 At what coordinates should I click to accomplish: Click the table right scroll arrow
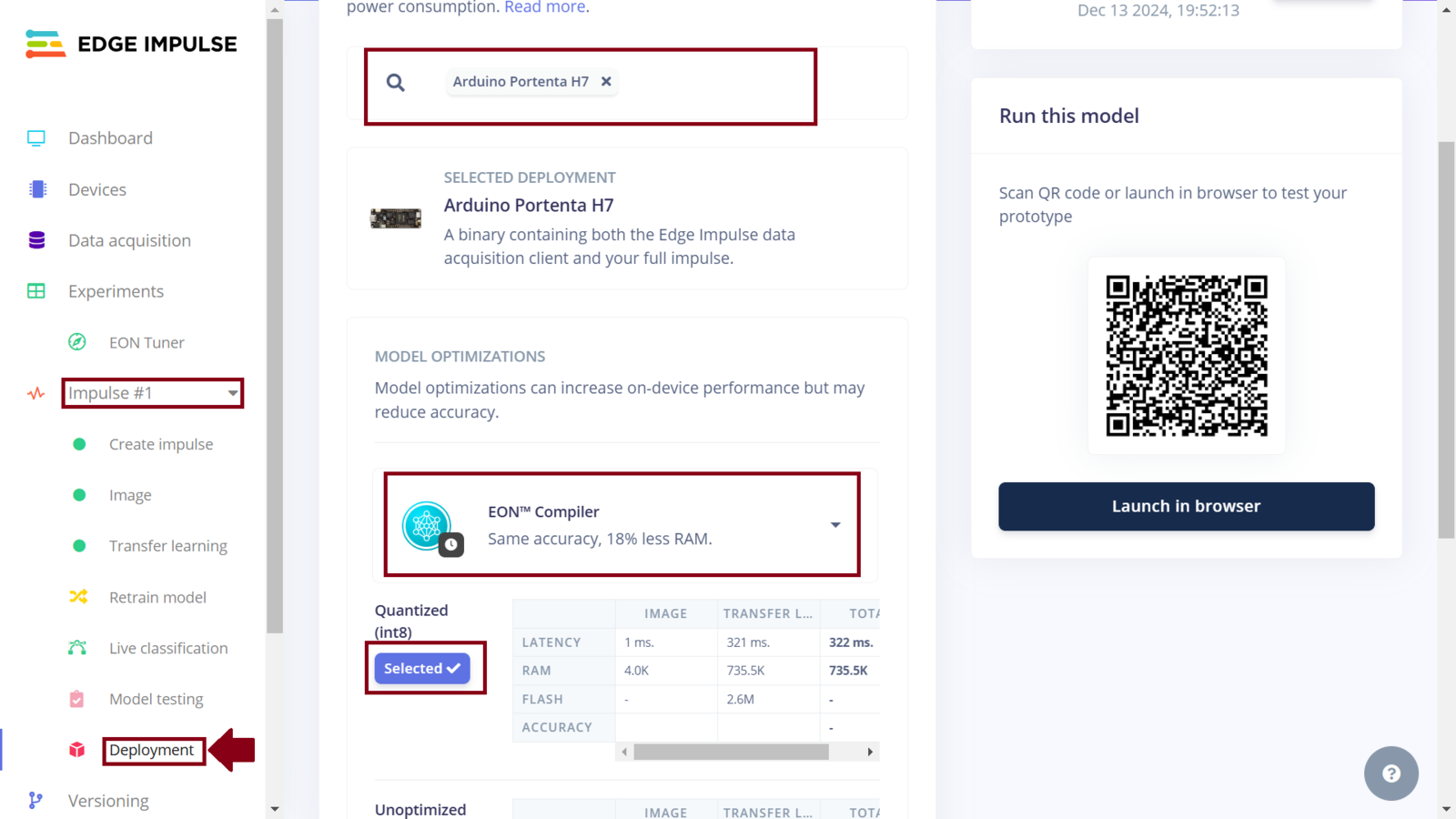pyautogui.click(x=870, y=752)
